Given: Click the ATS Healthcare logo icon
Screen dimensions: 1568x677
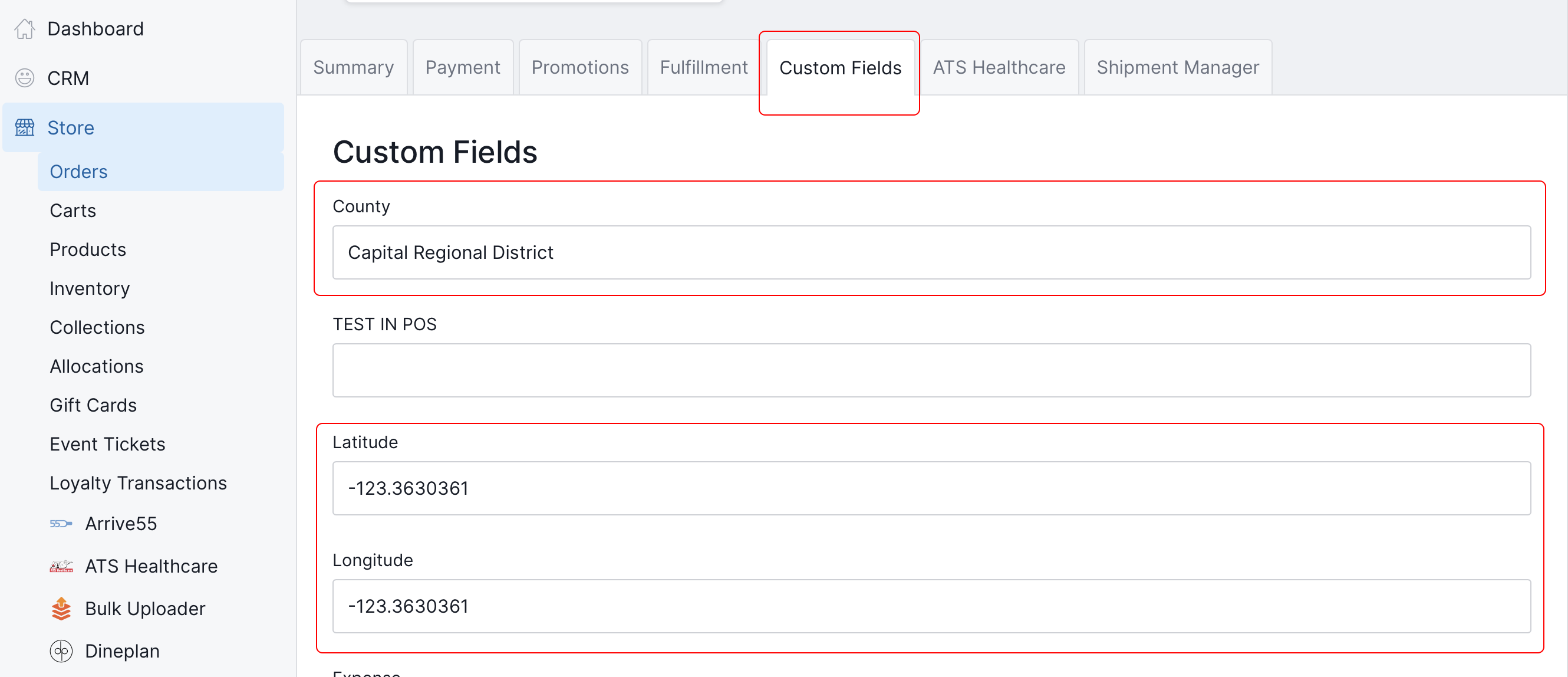Looking at the screenshot, I should tap(61, 566).
